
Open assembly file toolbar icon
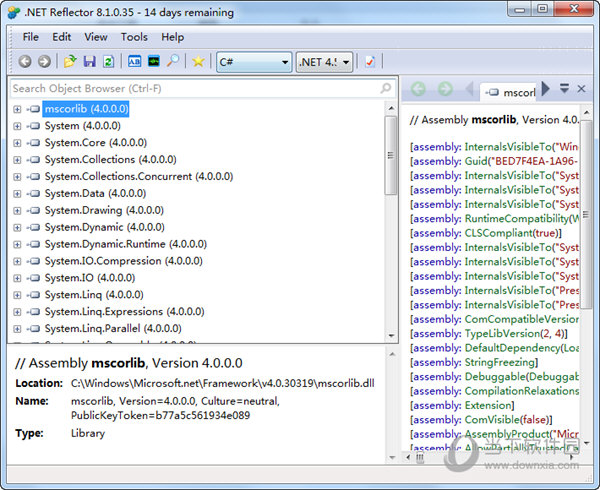70,61
